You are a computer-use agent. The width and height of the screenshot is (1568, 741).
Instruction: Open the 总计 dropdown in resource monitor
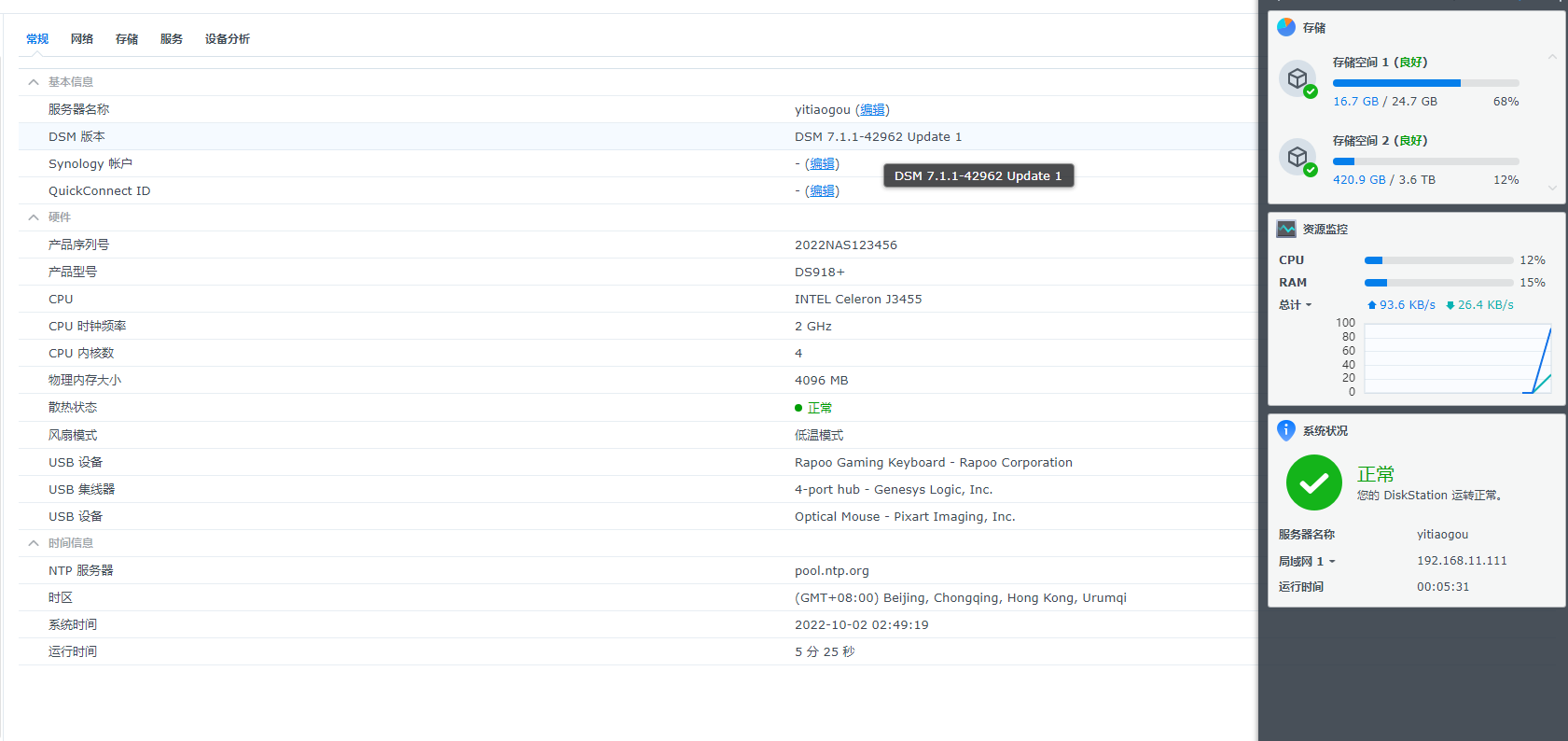pos(1296,305)
